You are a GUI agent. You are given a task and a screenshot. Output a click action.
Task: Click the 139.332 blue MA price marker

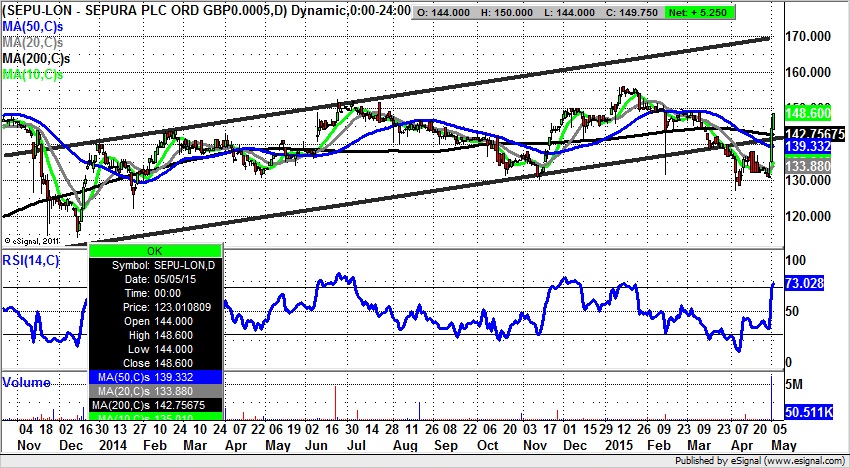point(810,147)
